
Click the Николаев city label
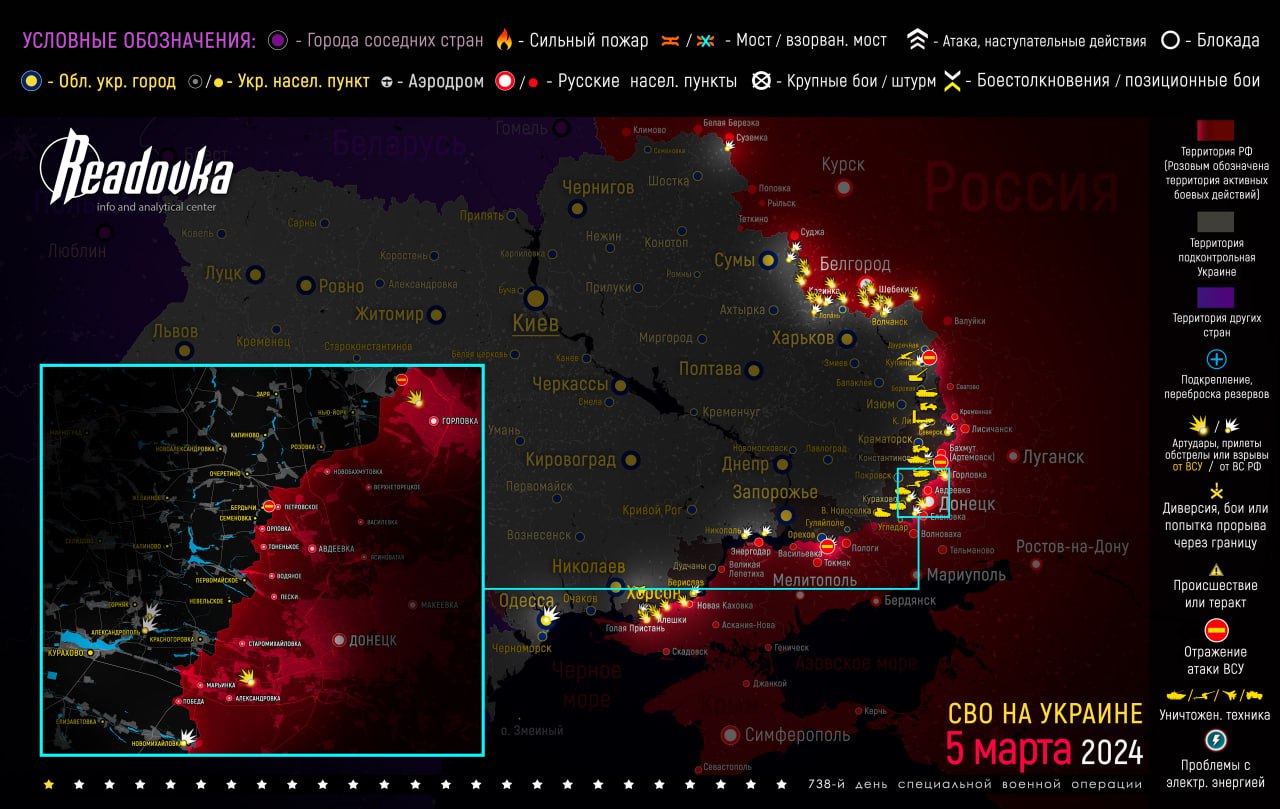(x=588, y=566)
